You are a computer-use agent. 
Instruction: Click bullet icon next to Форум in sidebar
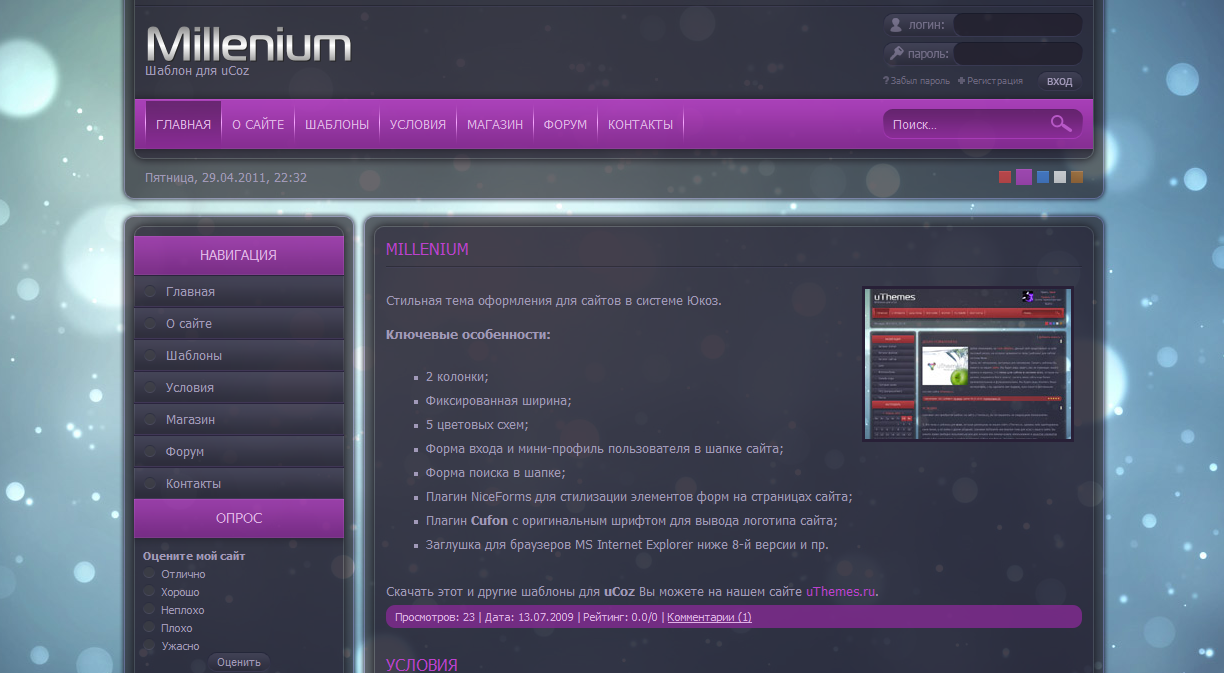pos(150,452)
